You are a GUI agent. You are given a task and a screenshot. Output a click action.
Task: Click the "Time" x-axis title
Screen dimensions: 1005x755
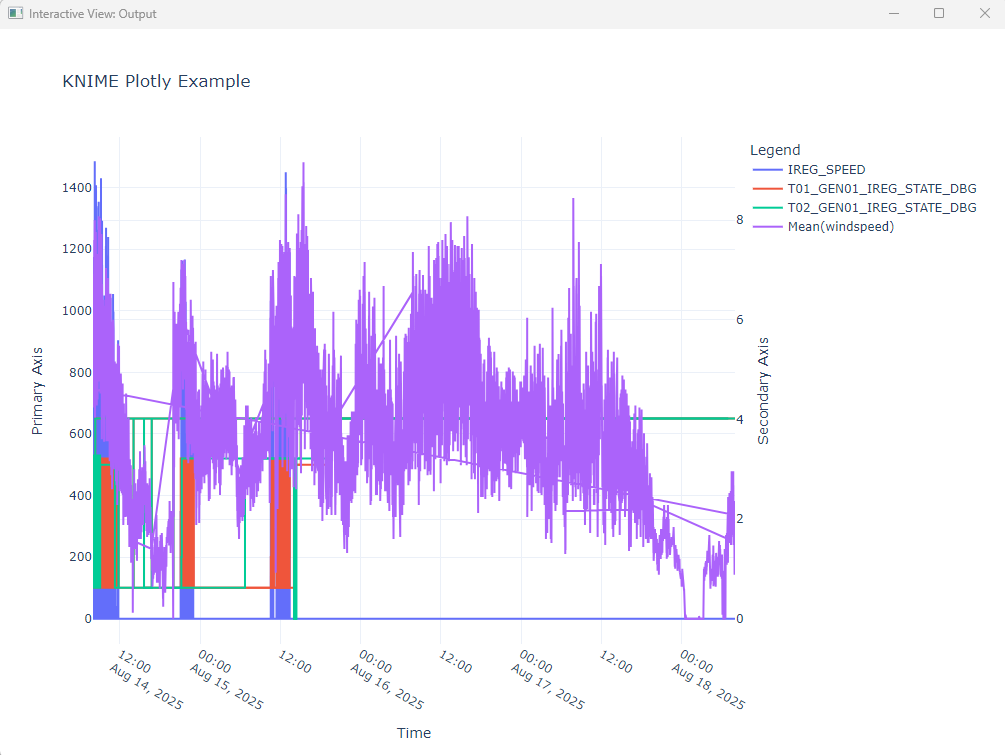414,733
